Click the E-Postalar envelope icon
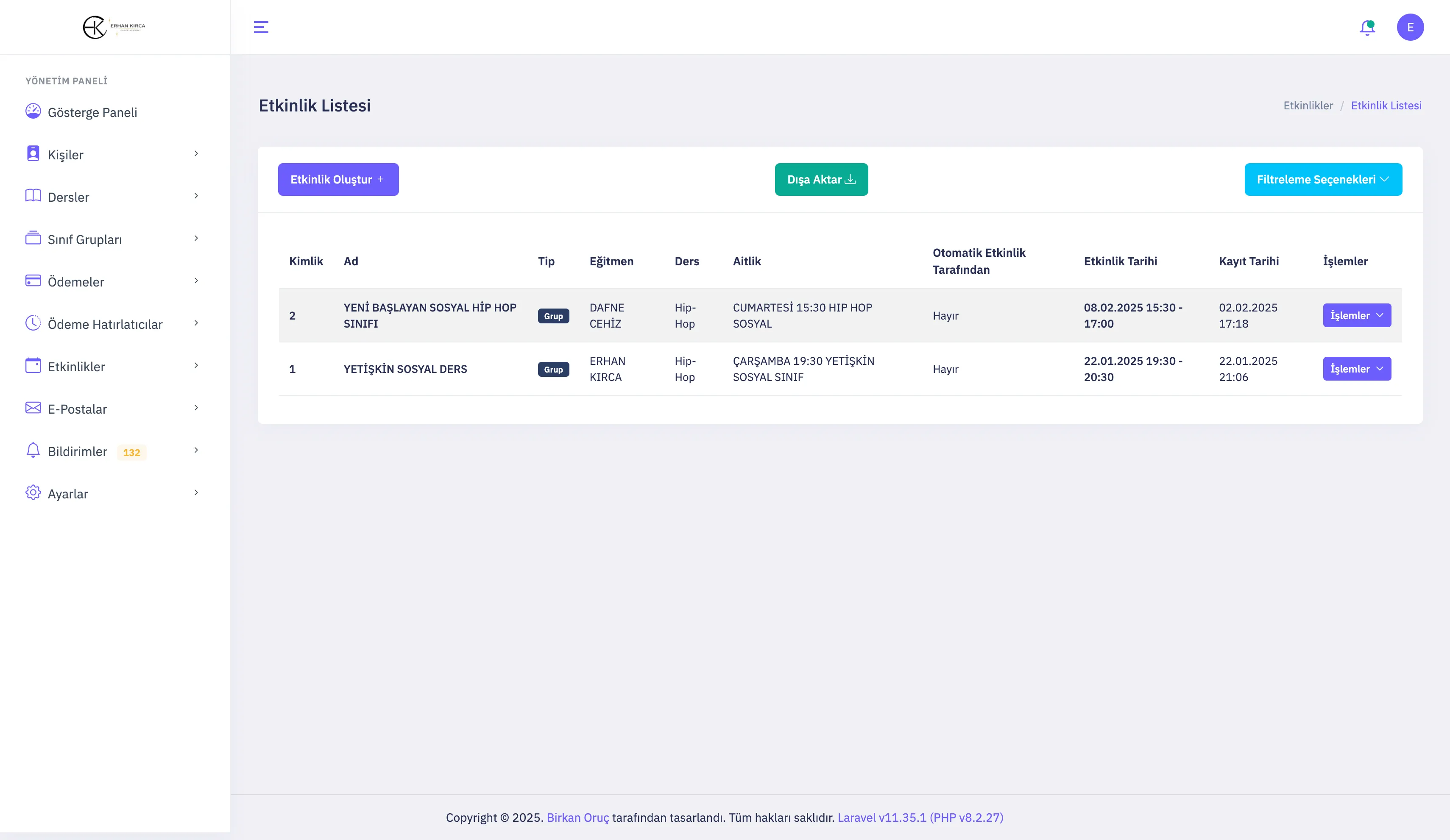The width and height of the screenshot is (1450, 840). point(33,408)
